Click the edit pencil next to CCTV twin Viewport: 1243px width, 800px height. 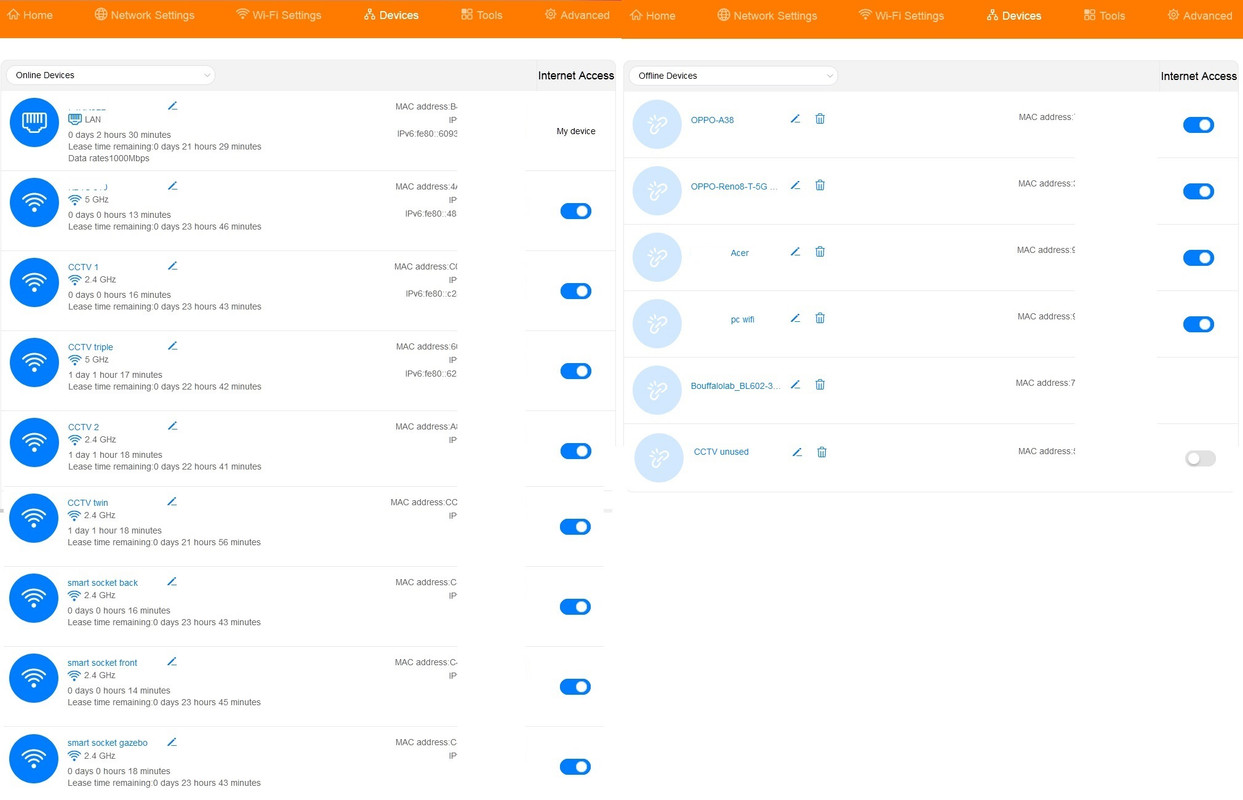pyautogui.click(x=172, y=502)
